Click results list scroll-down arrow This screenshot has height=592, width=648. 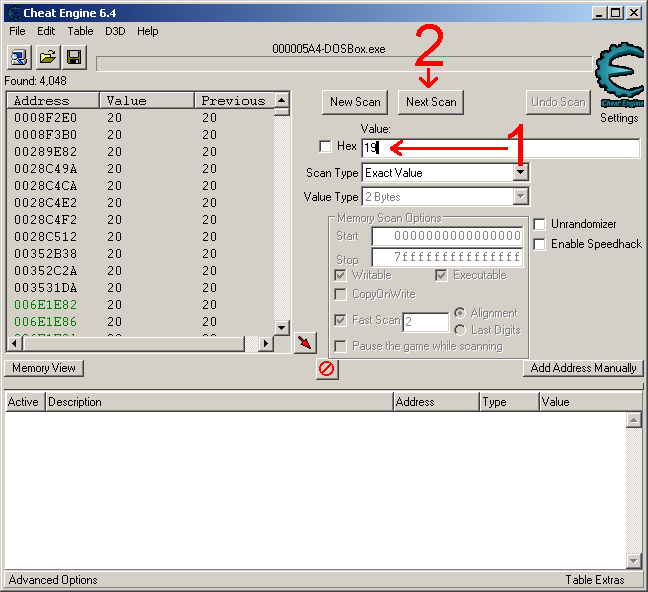281,328
